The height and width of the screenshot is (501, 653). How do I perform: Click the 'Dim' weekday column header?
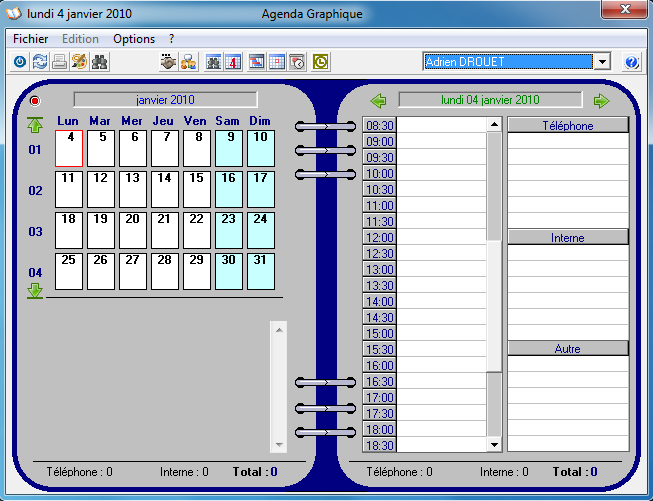tap(260, 121)
